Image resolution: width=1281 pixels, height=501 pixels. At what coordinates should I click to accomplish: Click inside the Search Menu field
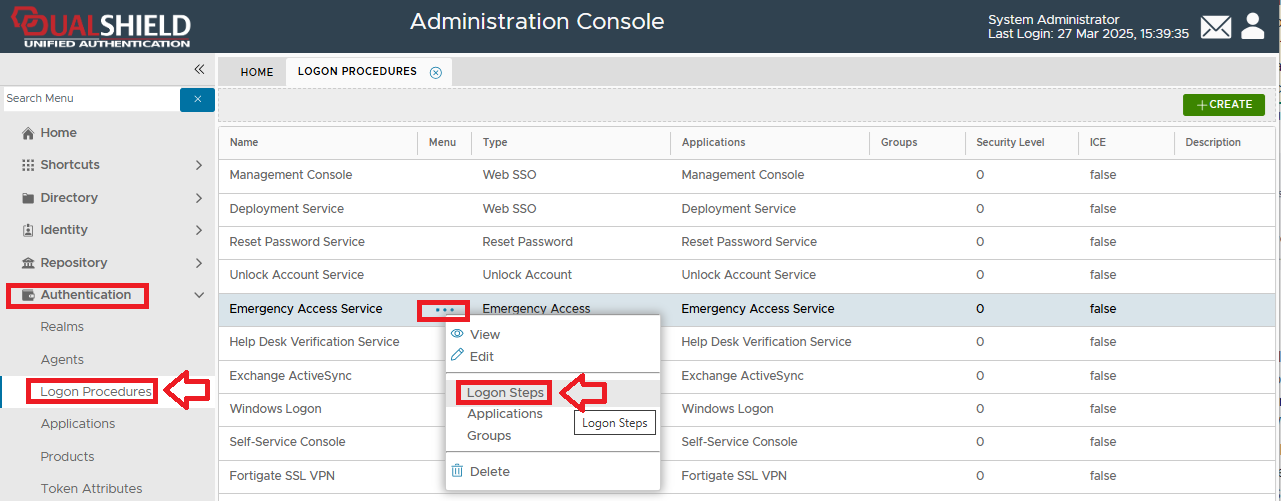(90, 98)
